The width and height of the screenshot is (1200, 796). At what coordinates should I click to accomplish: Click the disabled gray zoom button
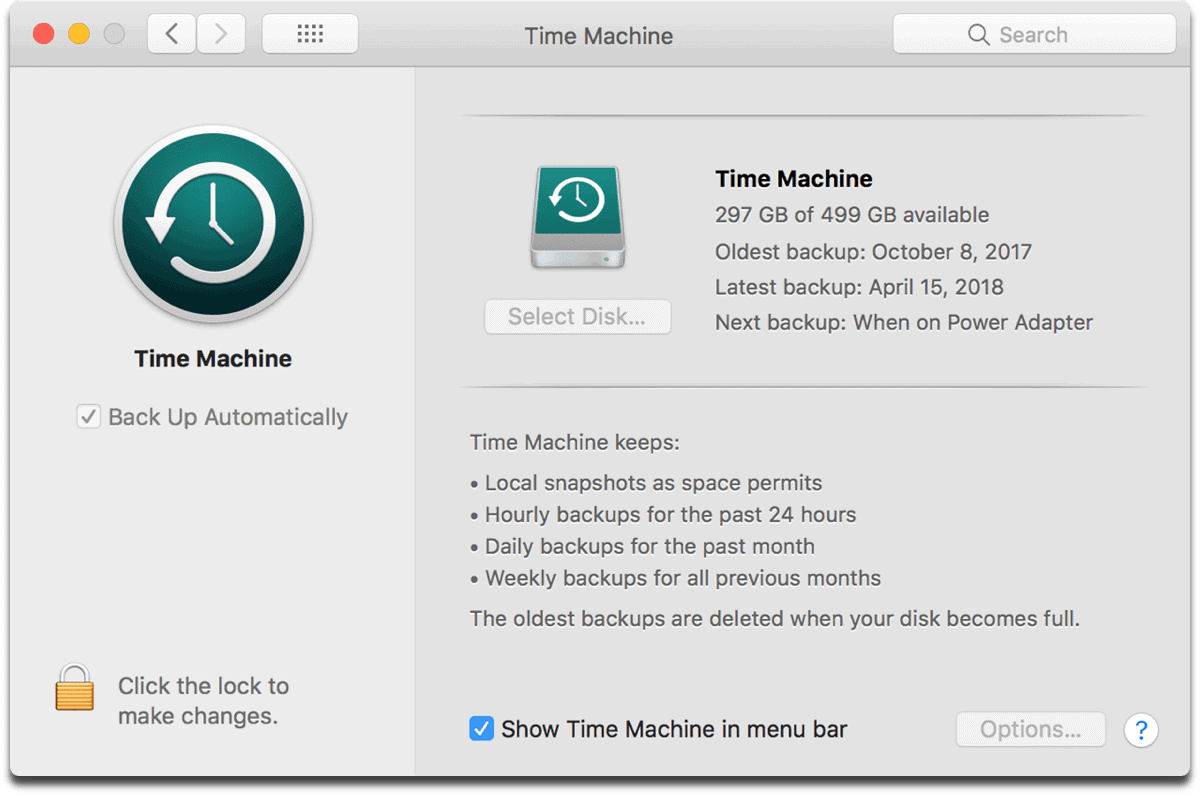tap(114, 34)
